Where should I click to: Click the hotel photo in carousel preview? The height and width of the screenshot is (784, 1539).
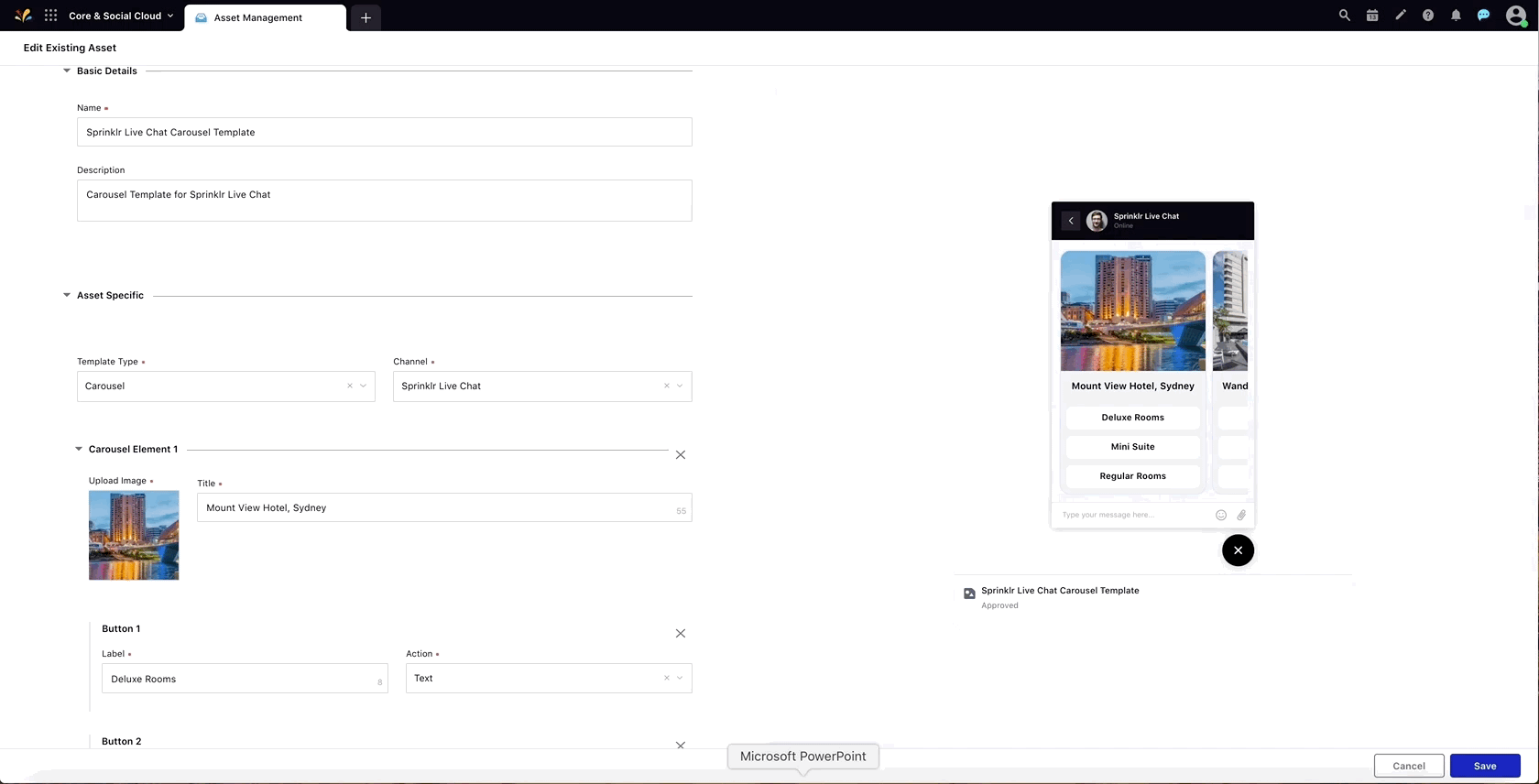coord(1133,310)
